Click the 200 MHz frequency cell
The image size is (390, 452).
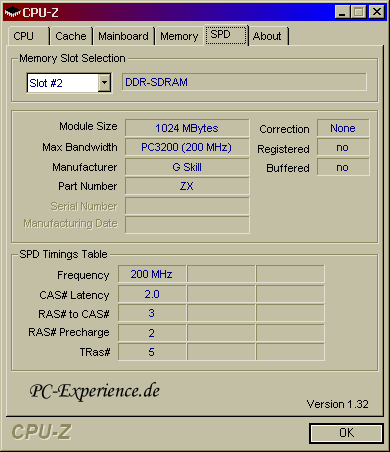point(152,274)
